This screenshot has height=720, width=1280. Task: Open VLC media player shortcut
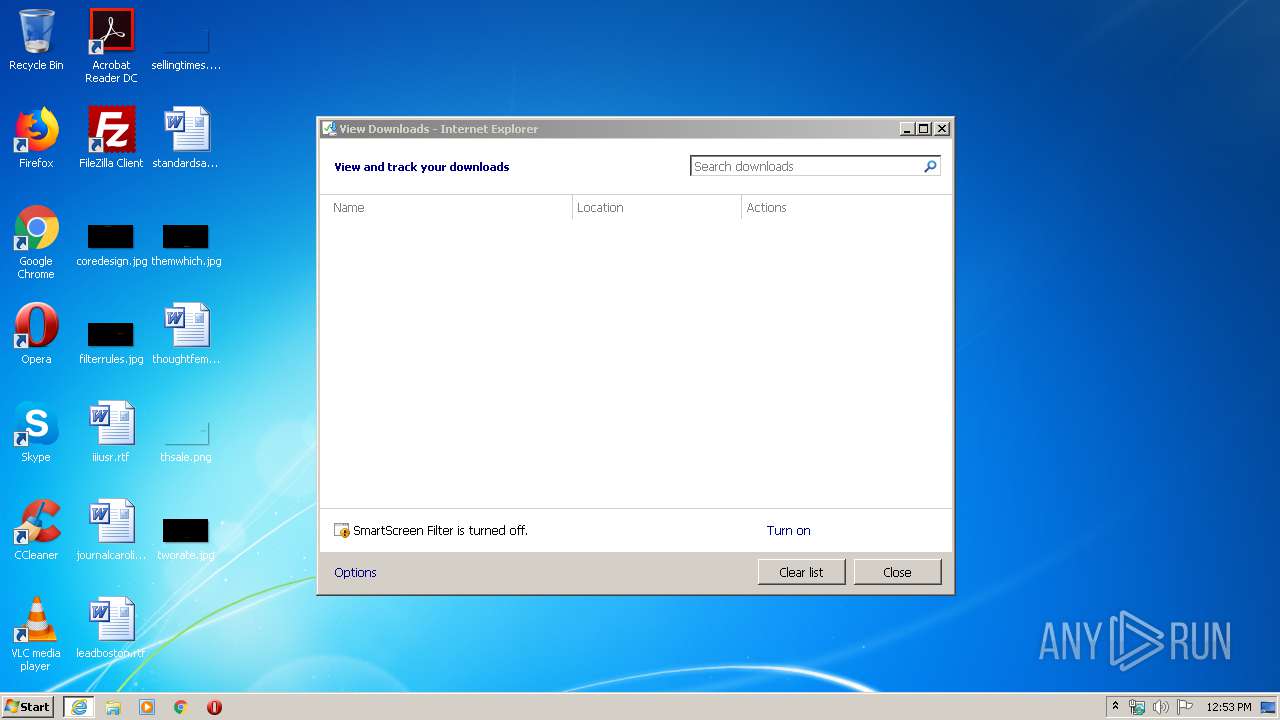tap(36, 634)
